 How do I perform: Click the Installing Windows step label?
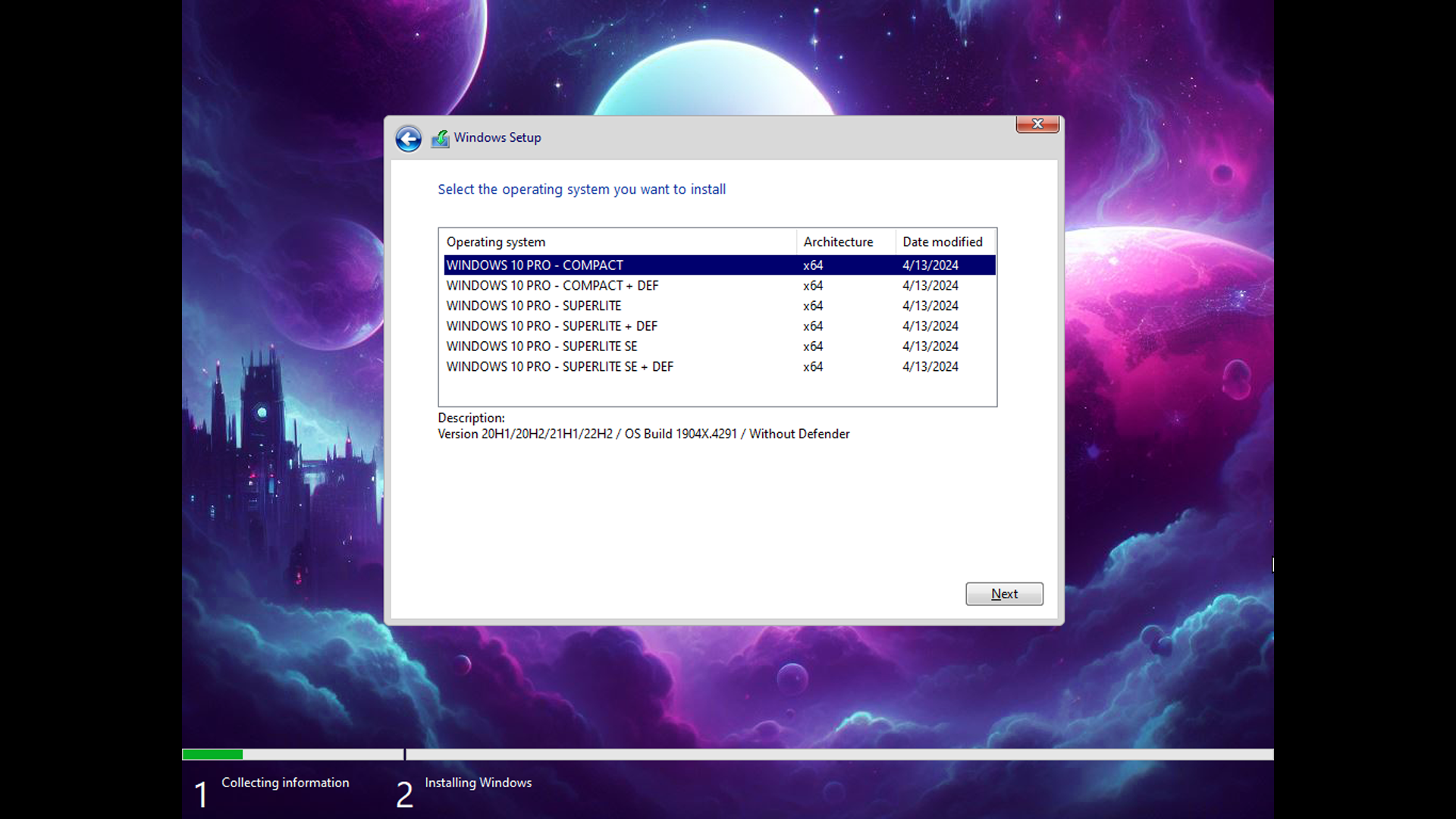click(x=478, y=783)
